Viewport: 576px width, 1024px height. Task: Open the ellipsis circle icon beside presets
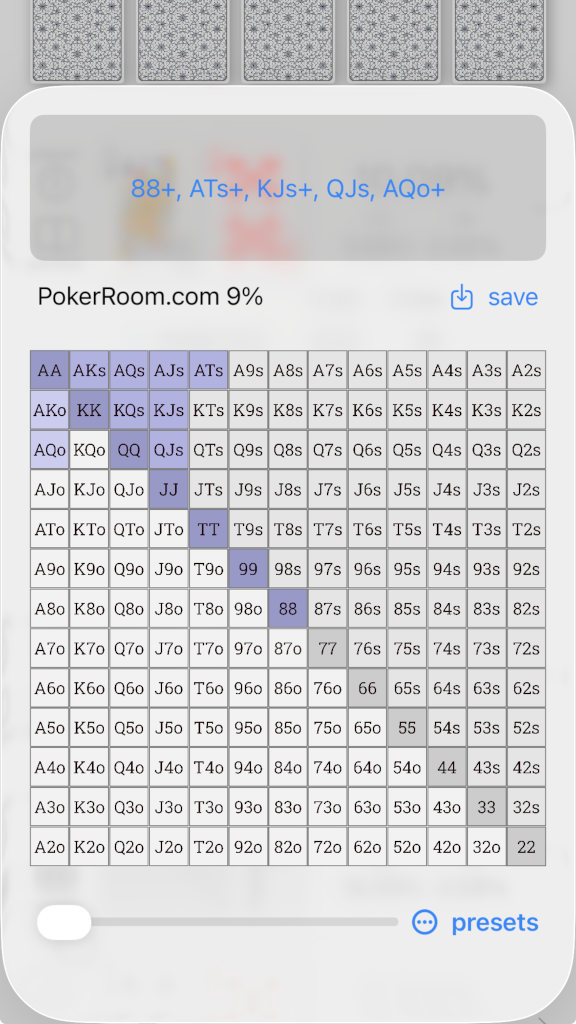(425, 922)
